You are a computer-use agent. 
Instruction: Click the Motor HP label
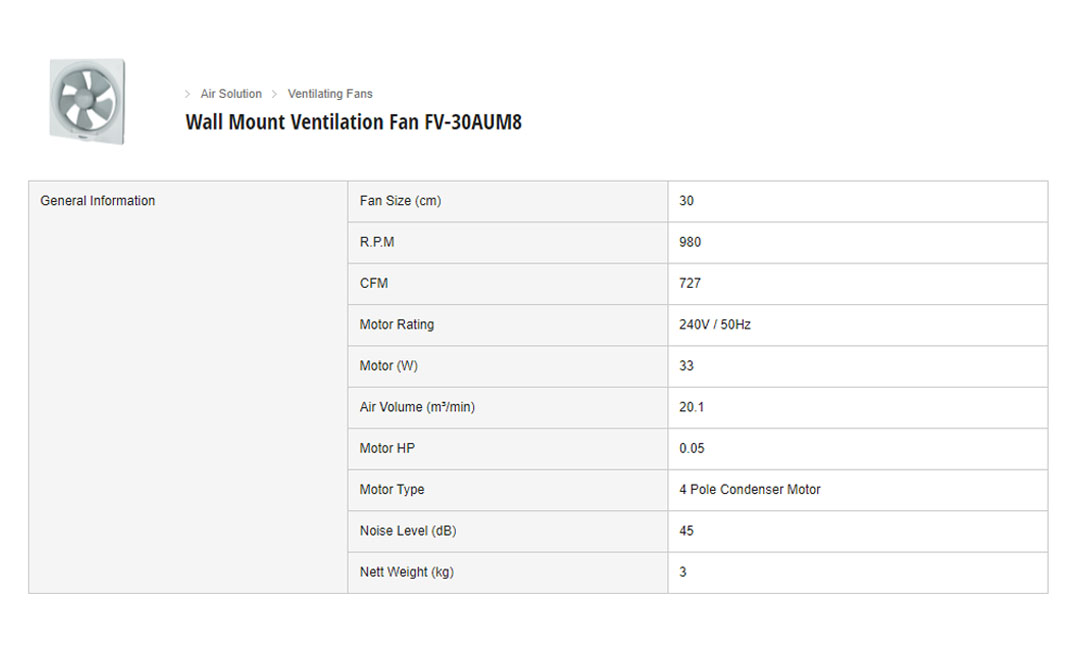387,448
